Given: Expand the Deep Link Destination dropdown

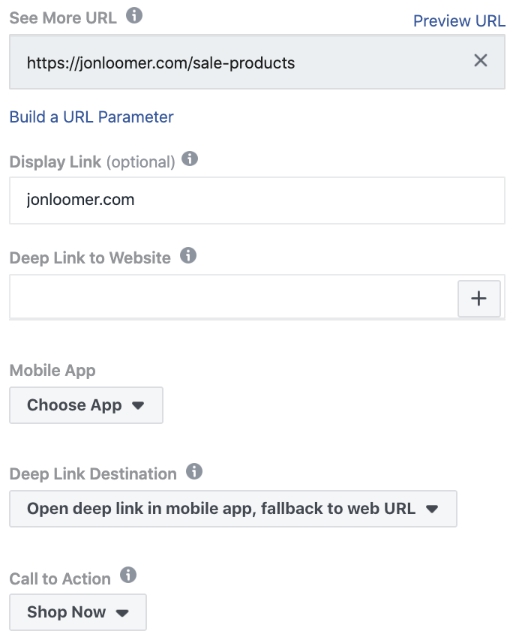Looking at the screenshot, I should [233, 508].
